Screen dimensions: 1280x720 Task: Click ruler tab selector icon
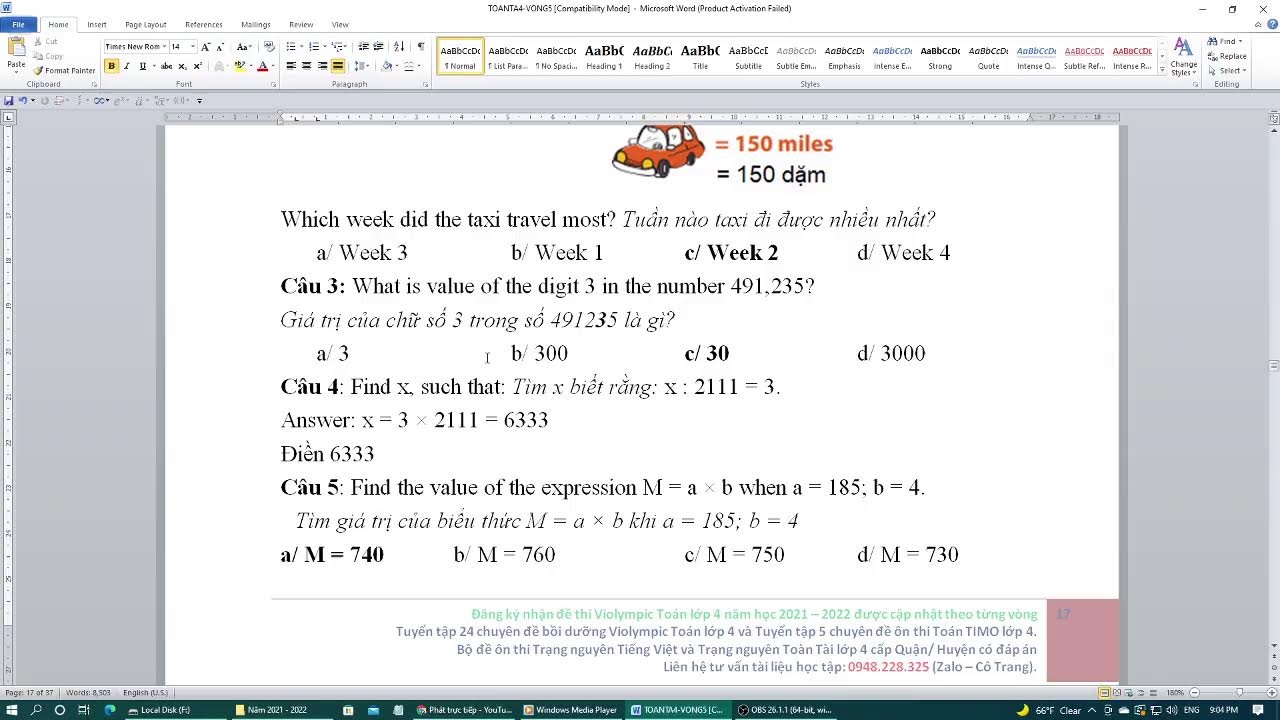coord(9,118)
